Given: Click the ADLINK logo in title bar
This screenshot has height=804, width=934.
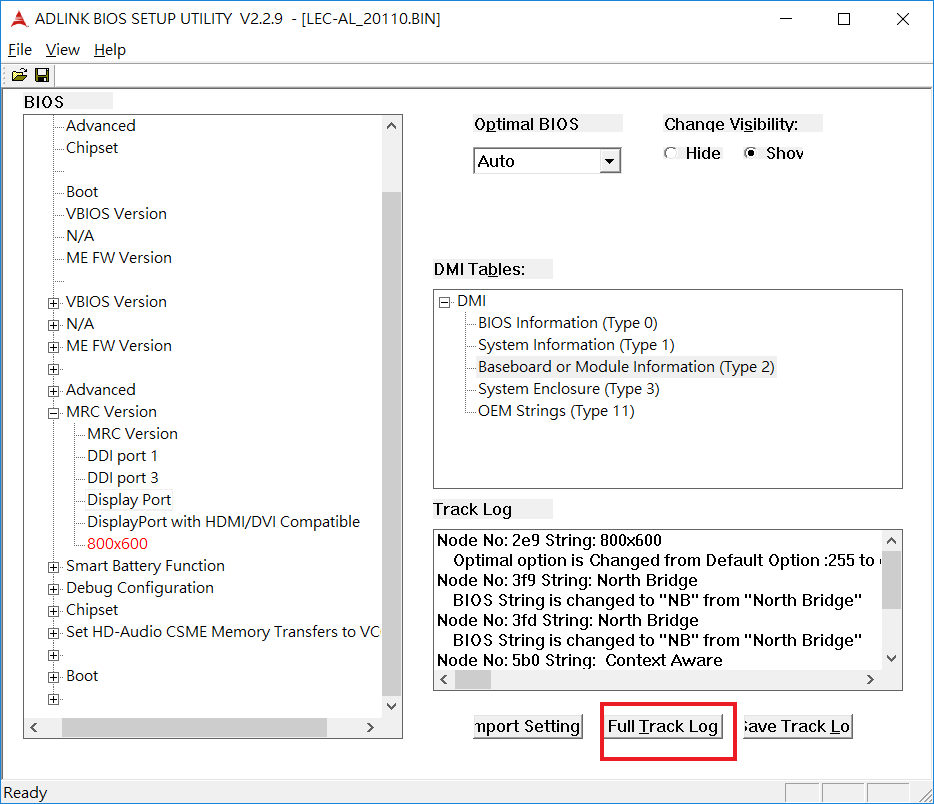Looking at the screenshot, I should (x=19, y=18).
